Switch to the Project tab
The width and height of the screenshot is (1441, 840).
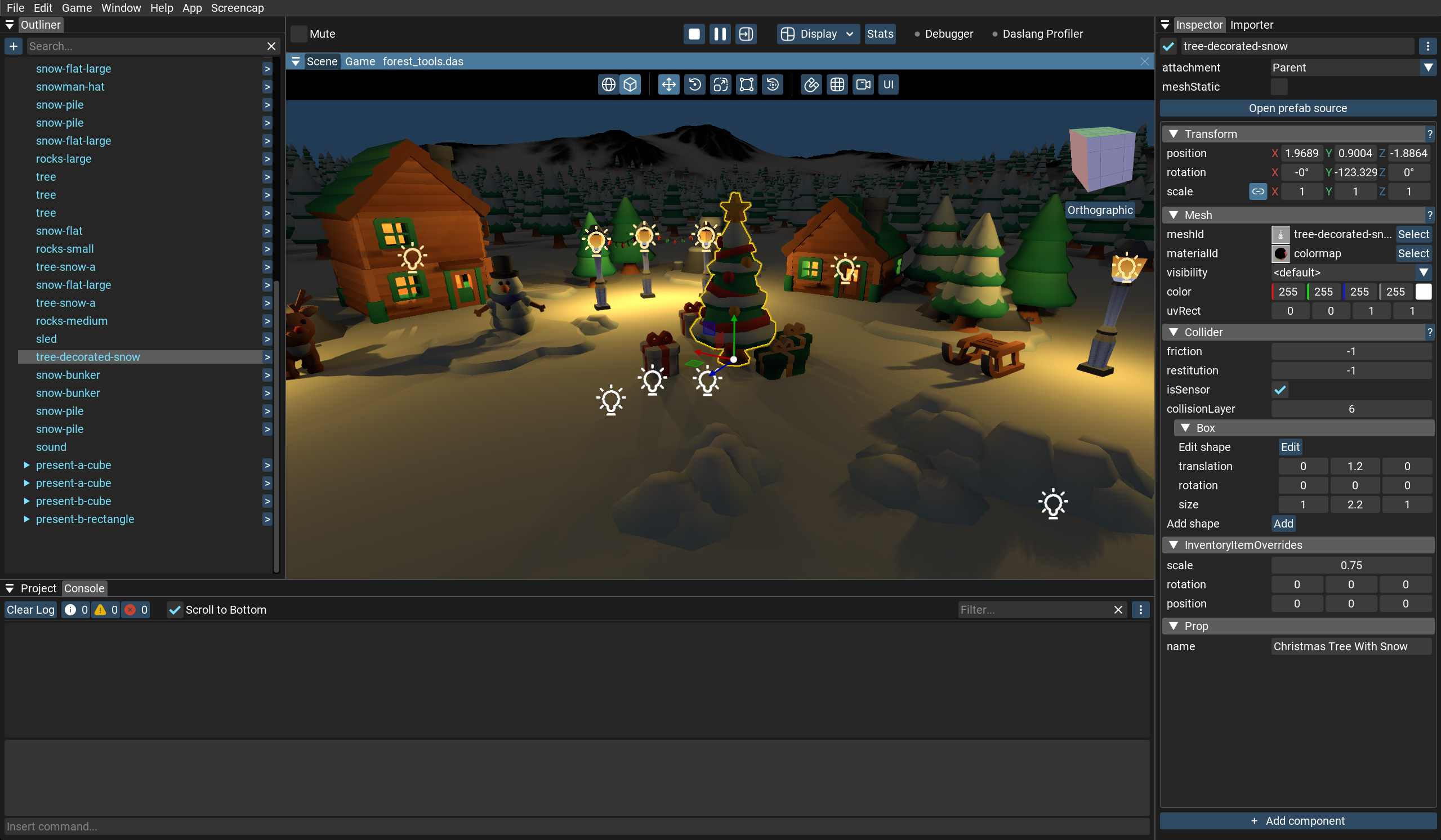[x=38, y=588]
